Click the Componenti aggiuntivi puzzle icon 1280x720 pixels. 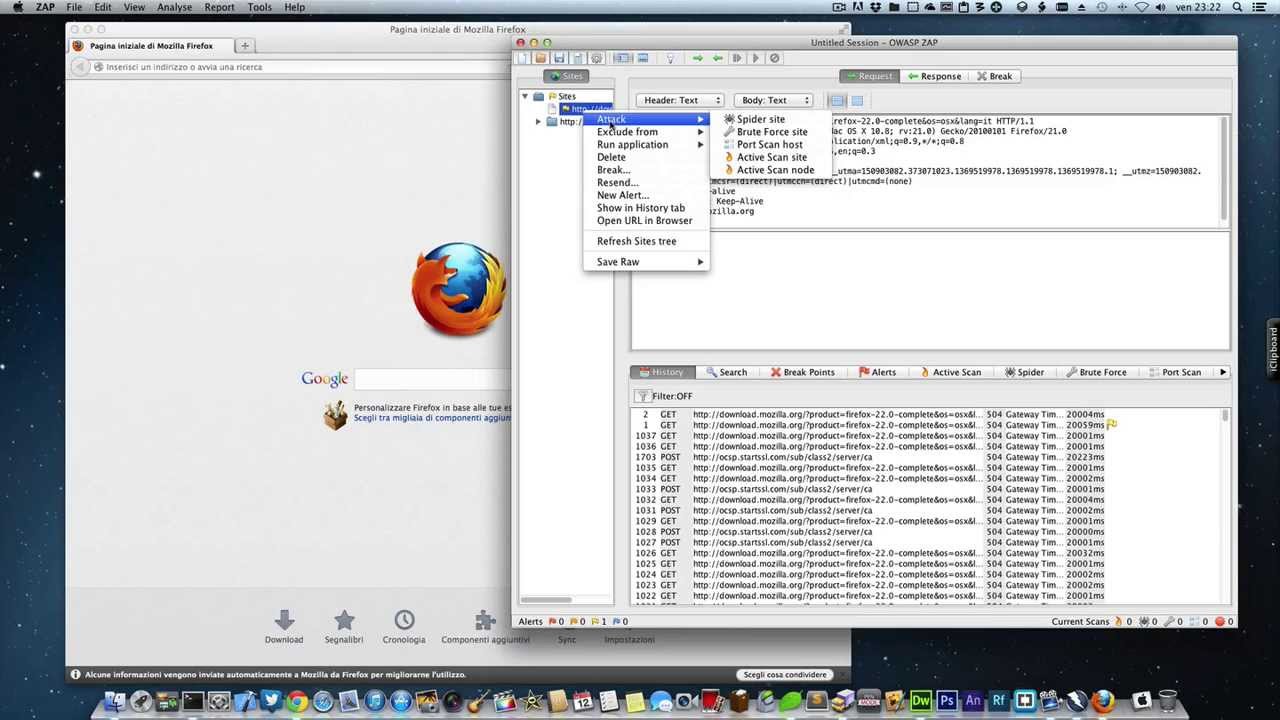coord(485,620)
